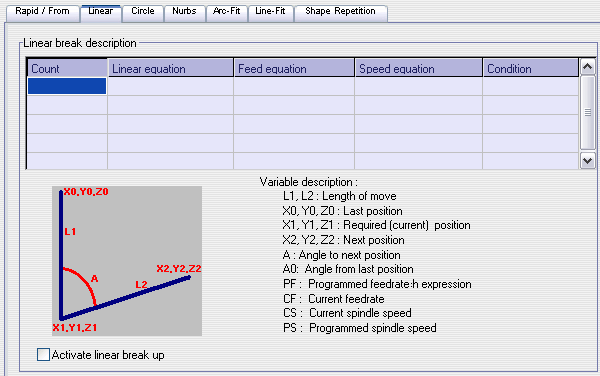600x376 pixels.
Task: Click the 'Variable description :' heading
Action: point(308,182)
